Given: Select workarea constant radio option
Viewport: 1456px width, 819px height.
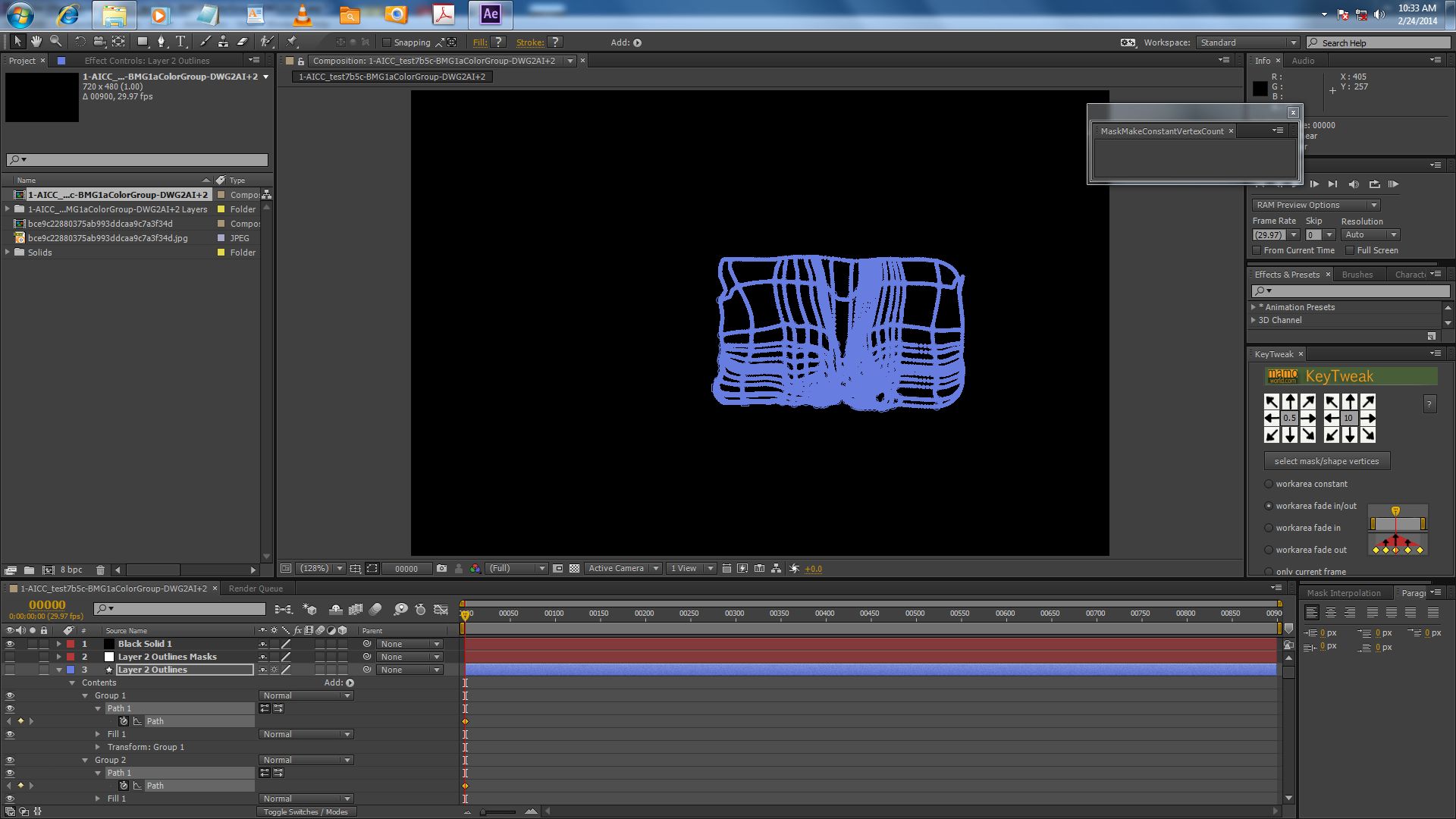Looking at the screenshot, I should click(x=1269, y=484).
